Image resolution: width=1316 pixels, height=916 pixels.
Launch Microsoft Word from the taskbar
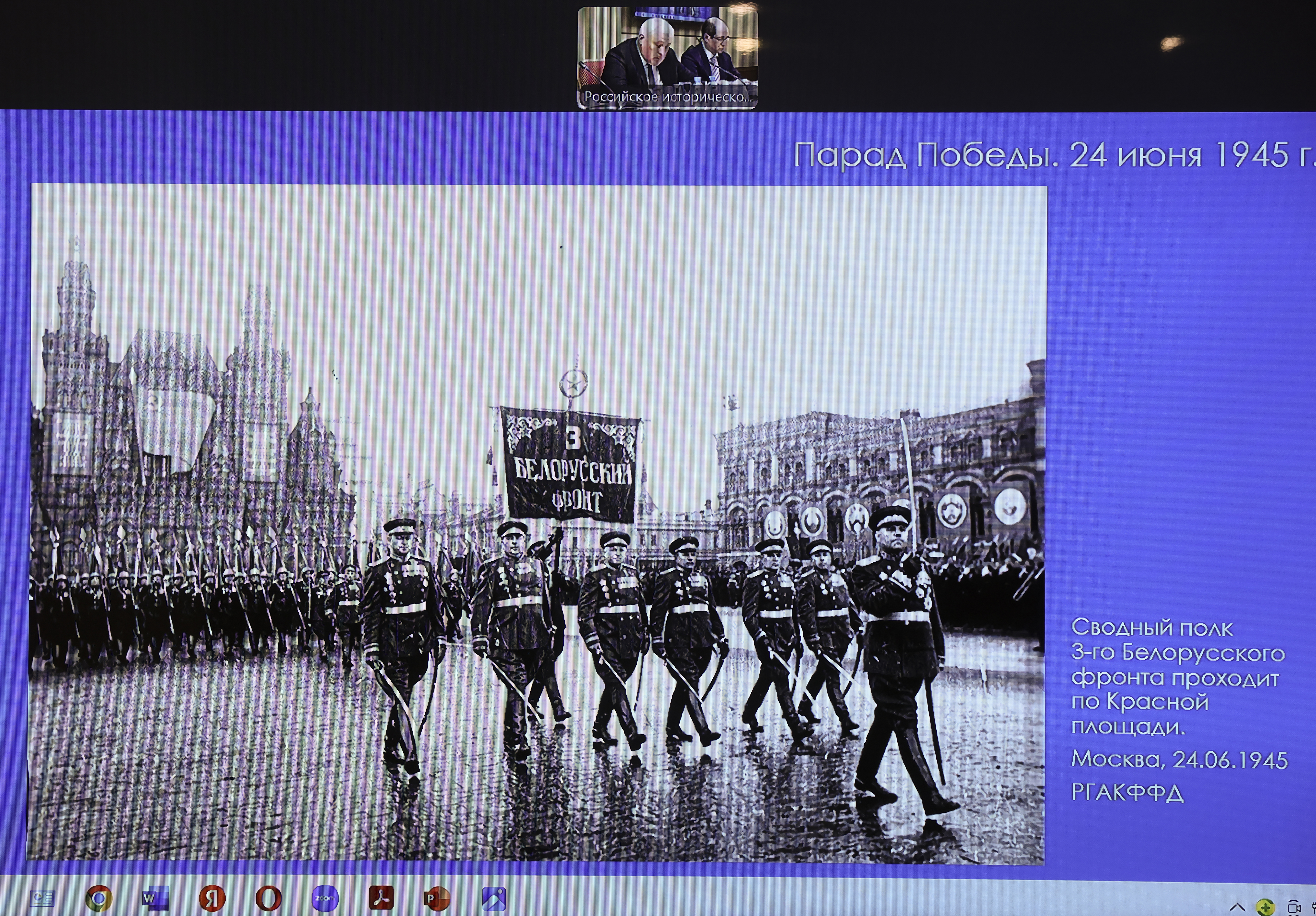click(x=155, y=898)
